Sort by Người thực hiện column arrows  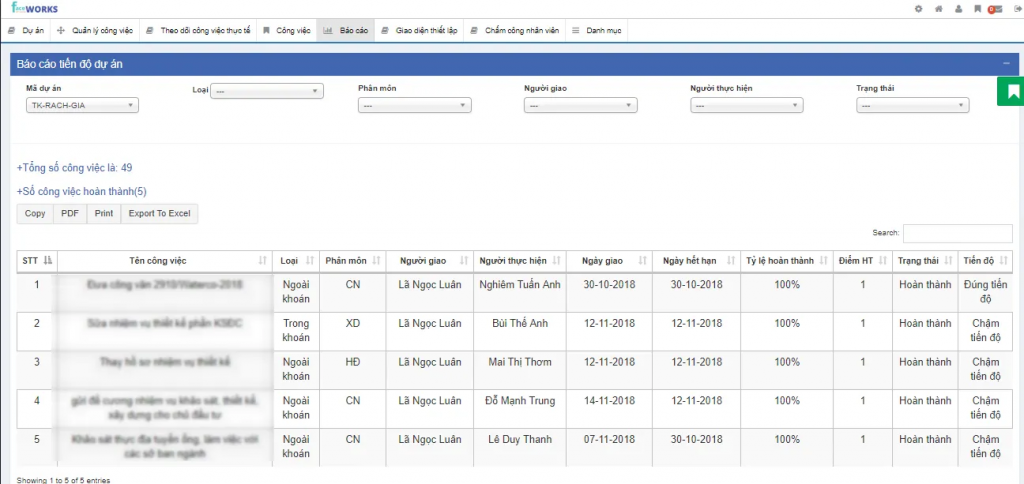(x=556, y=261)
